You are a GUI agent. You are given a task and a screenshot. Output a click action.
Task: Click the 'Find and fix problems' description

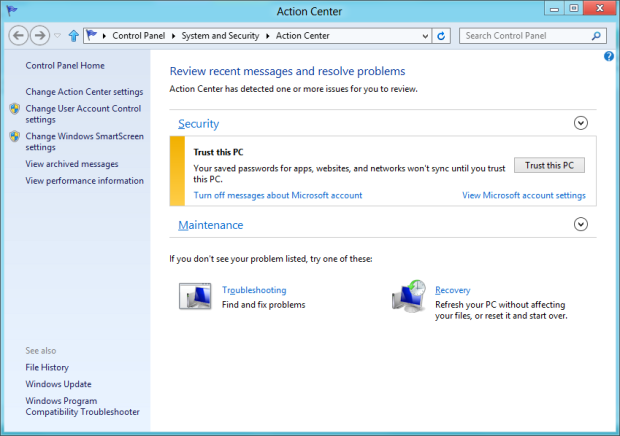pyautogui.click(x=263, y=305)
